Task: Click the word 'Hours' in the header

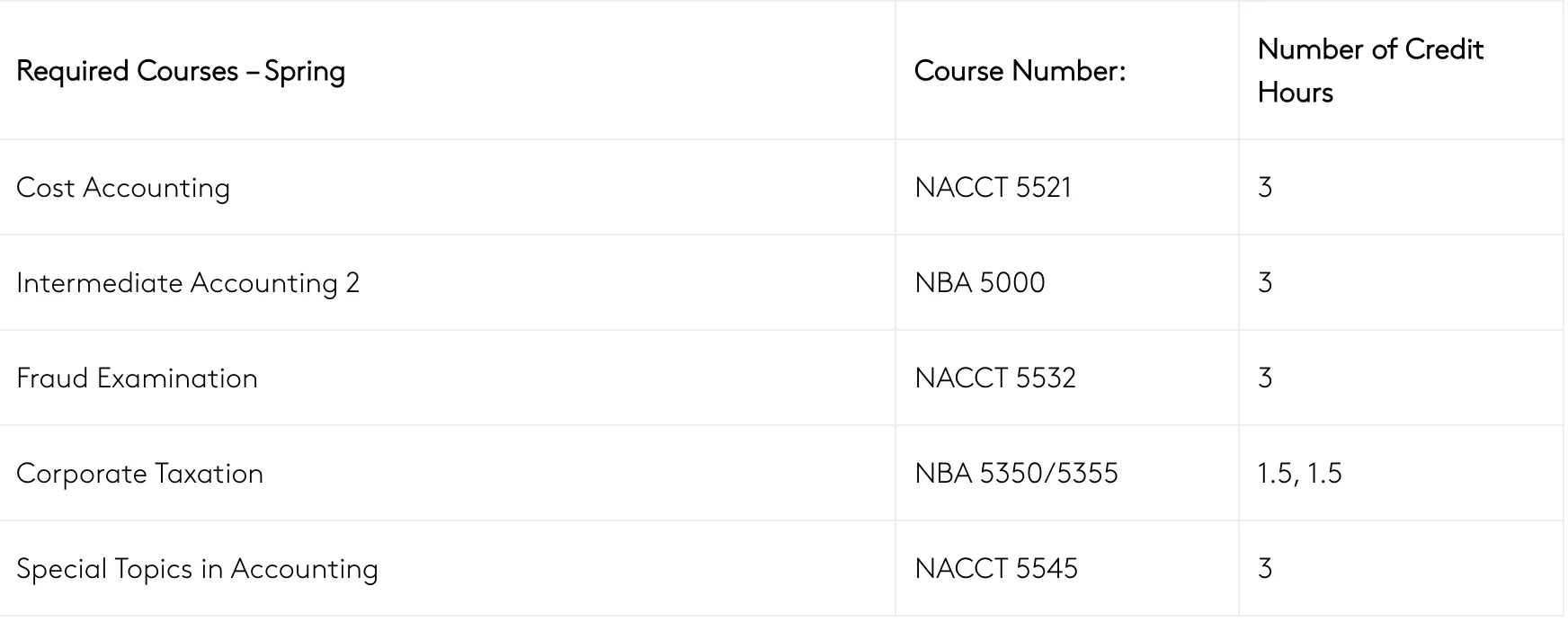Action: pos(1295,93)
